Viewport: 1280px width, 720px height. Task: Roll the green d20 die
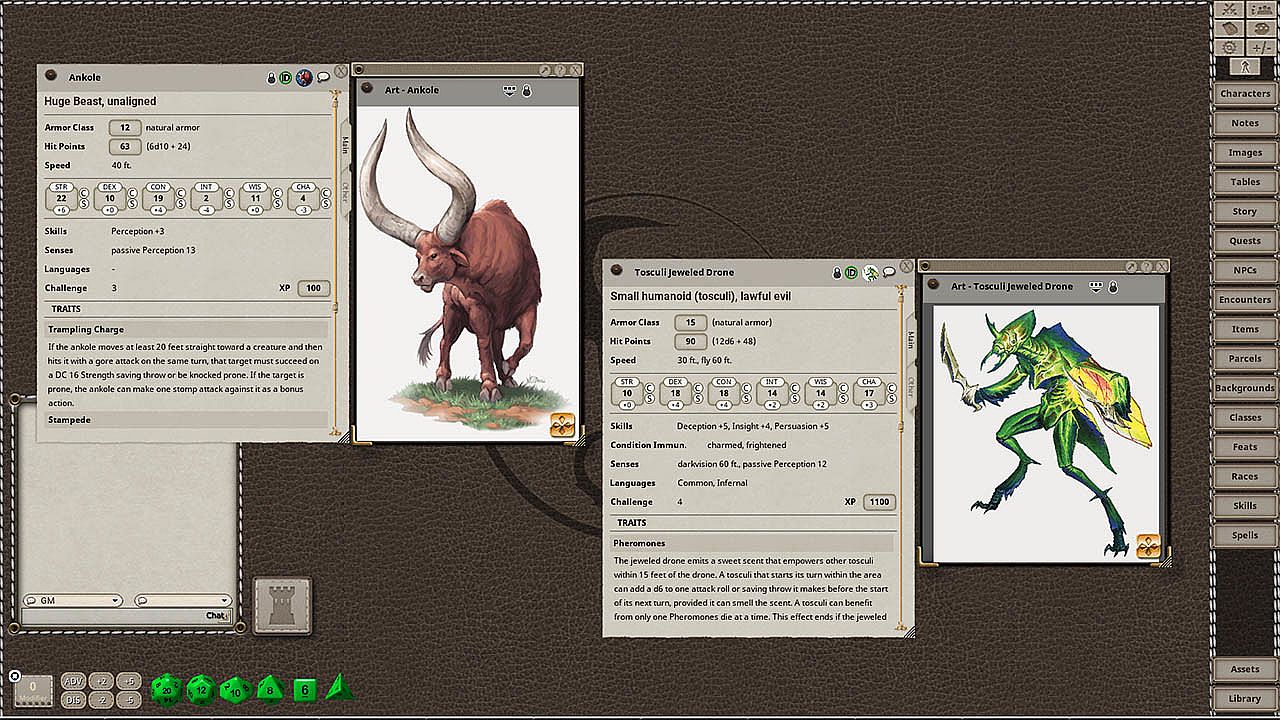(x=166, y=689)
